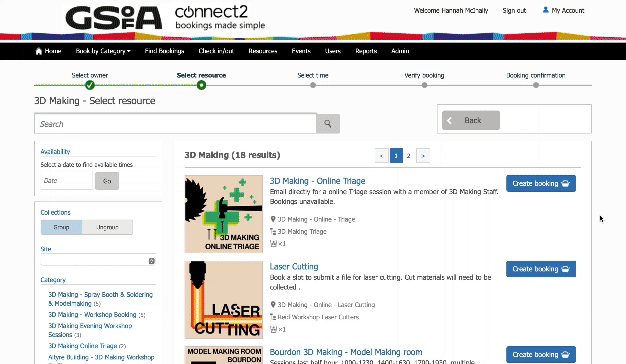626x364 pixels.
Task: Click the location pin beside 3D Making - Online - Triage
Action: click(273, 219)
